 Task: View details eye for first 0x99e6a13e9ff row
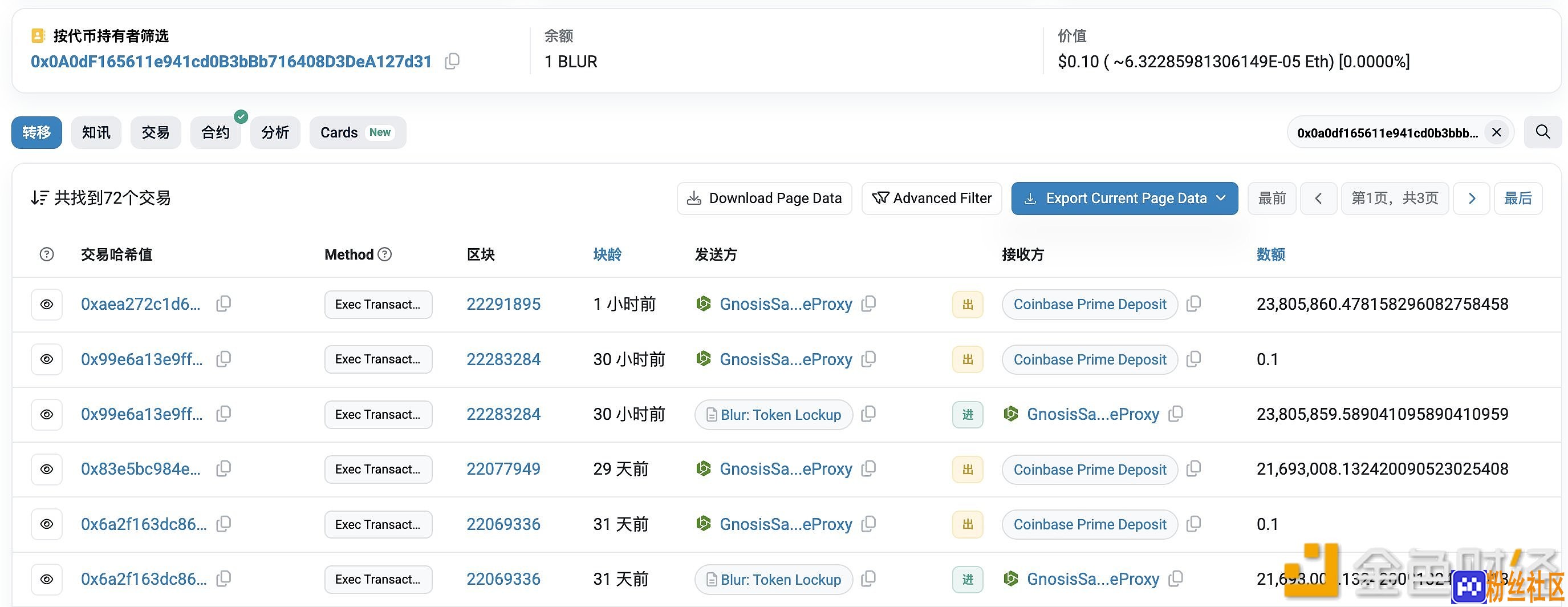(x=47, y=359)
